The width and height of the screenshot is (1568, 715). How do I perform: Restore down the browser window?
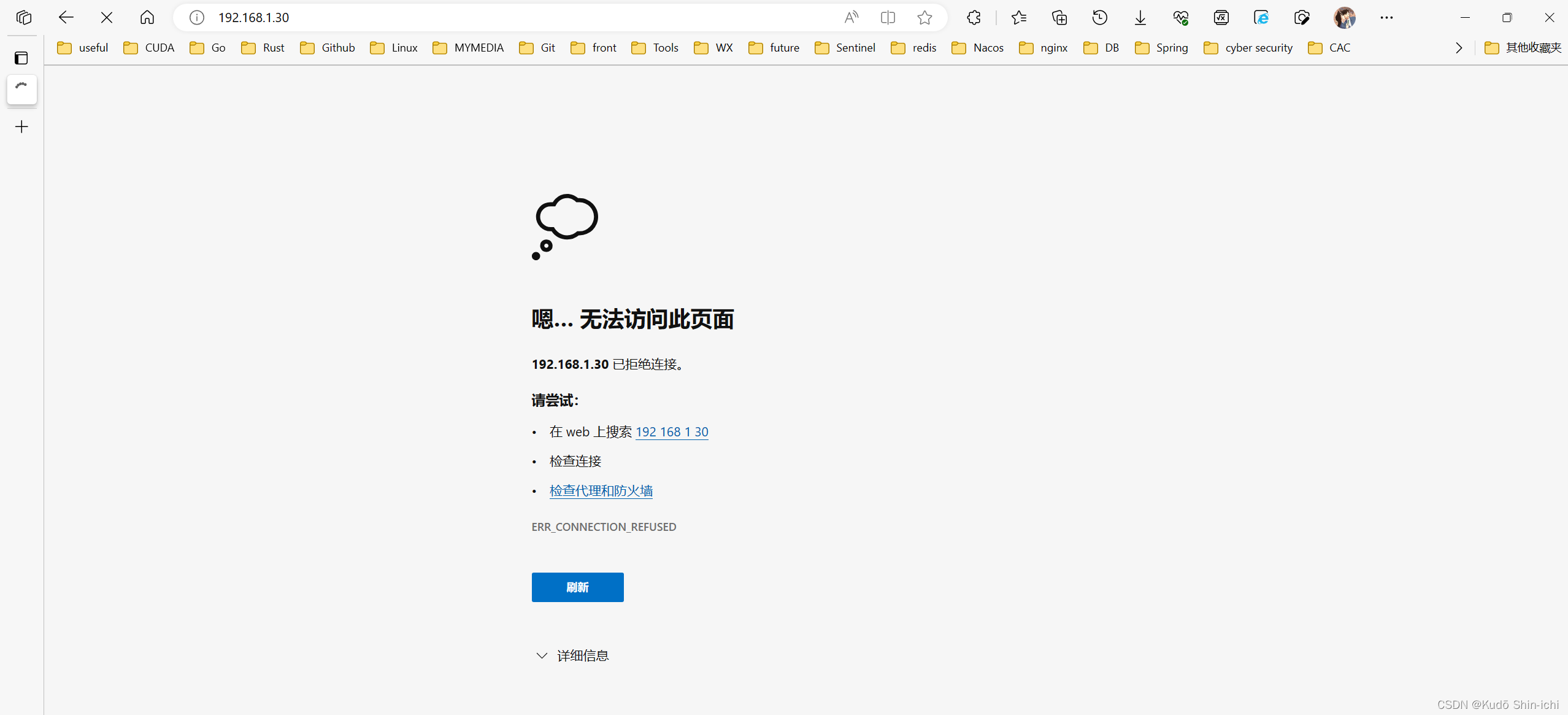1507,17
